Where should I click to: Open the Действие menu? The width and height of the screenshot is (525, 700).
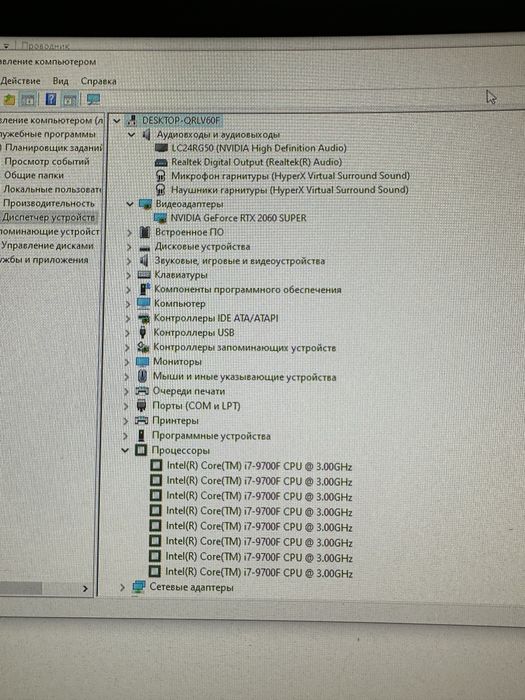pos(21,81)
